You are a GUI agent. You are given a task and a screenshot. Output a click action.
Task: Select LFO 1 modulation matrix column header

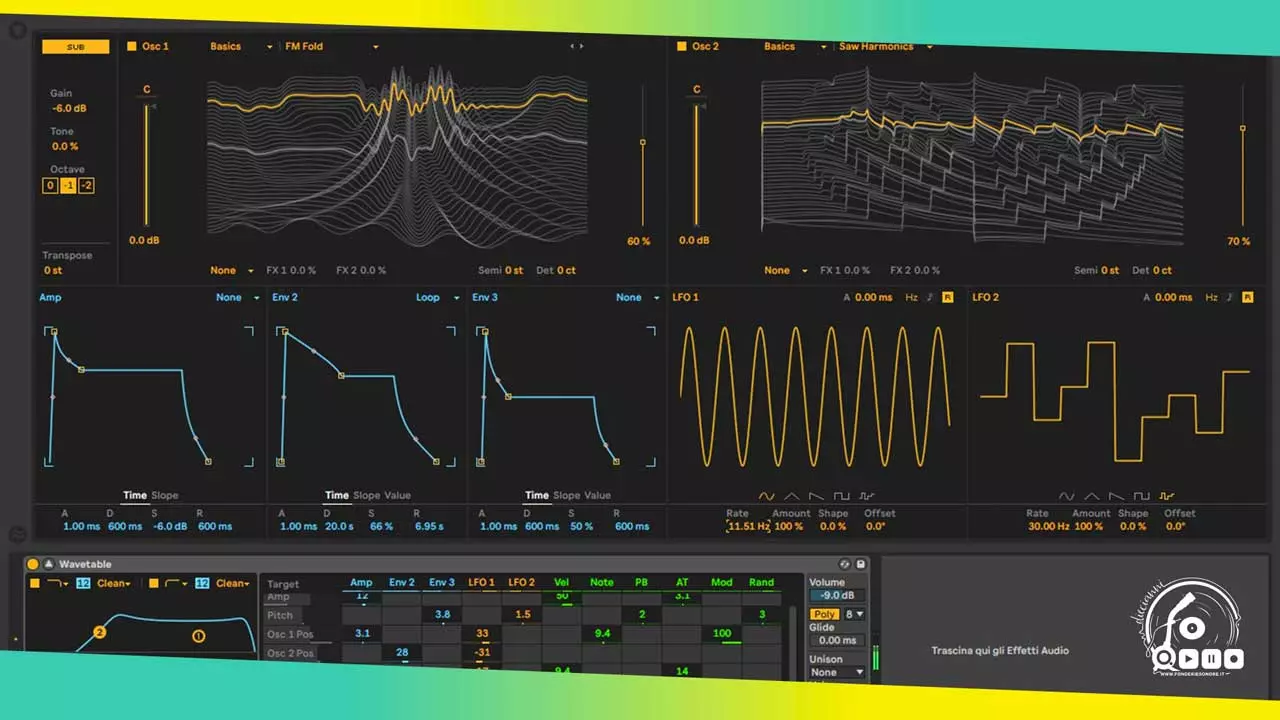pos(481,582)
